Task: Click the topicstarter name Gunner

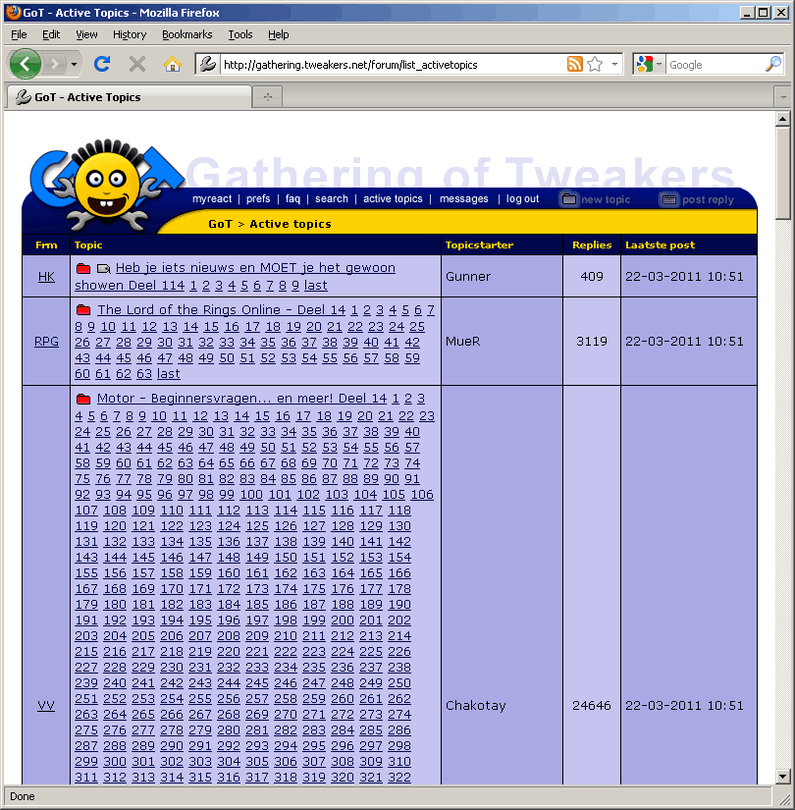Action: point(468,277)
